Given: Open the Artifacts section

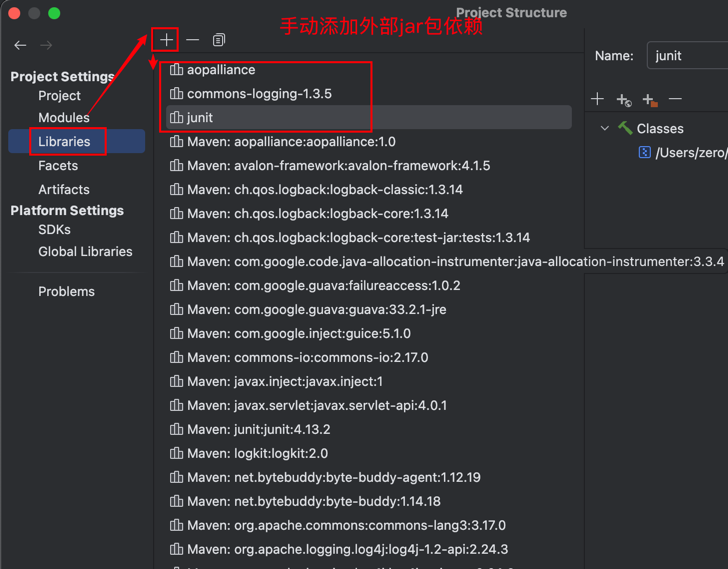Looking at the screenshot, I should click(63, 189).
